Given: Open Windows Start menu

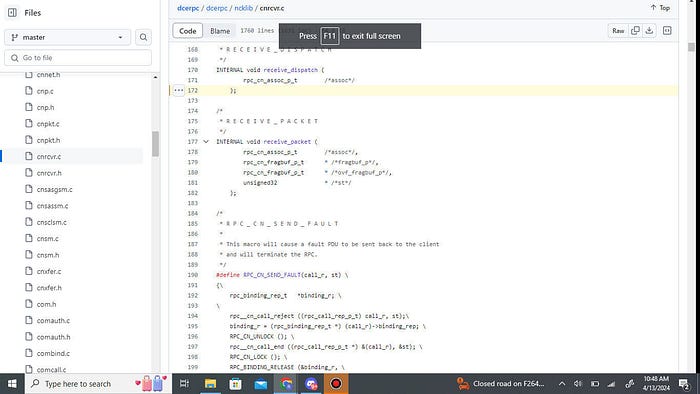Looking at the screenshot, I should pyautogui.click(x=12, y=384).
